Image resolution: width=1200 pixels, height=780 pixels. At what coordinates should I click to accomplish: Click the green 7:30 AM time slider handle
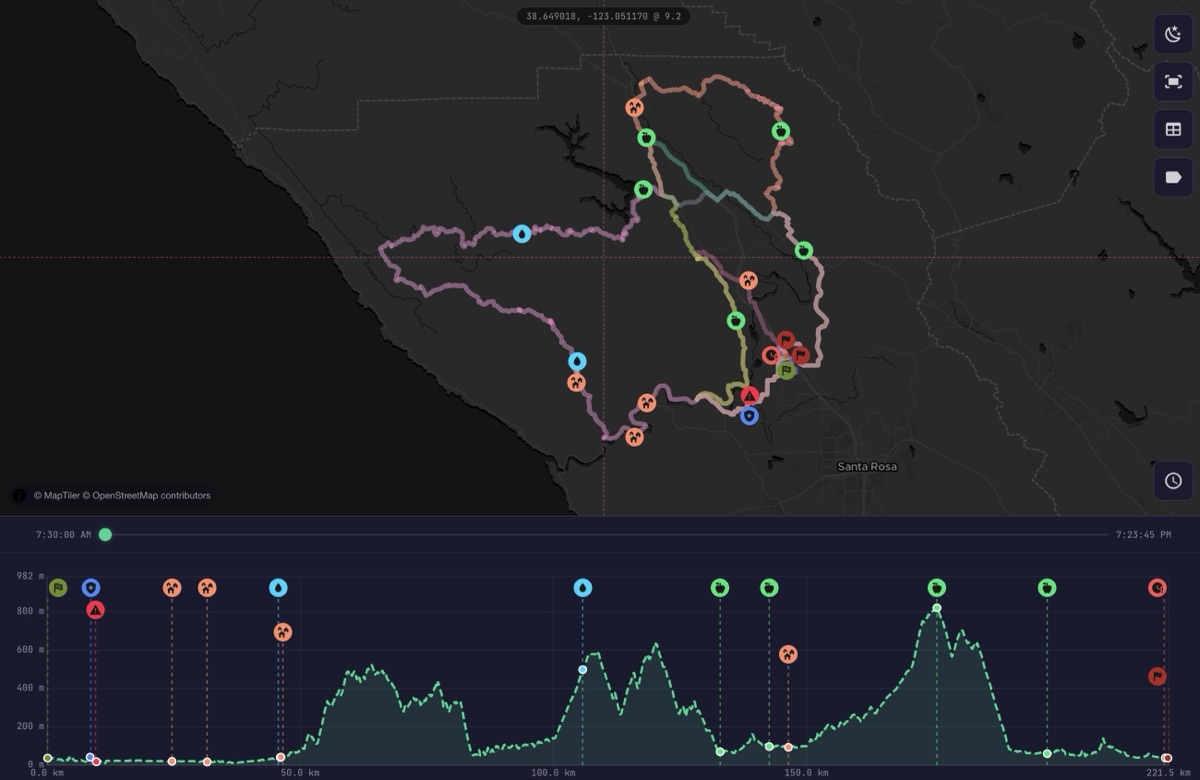point(105,535)
